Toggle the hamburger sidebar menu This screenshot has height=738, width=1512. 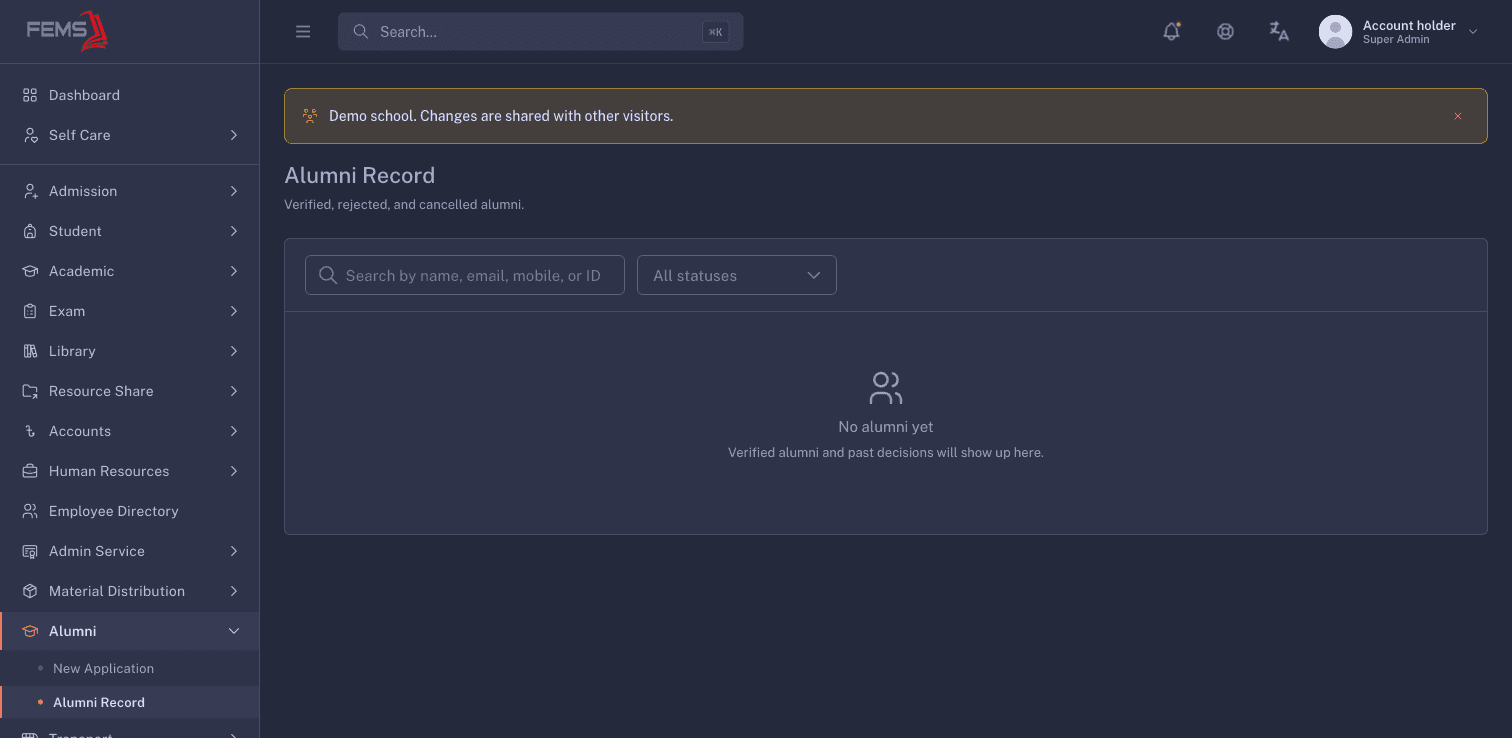303,32
